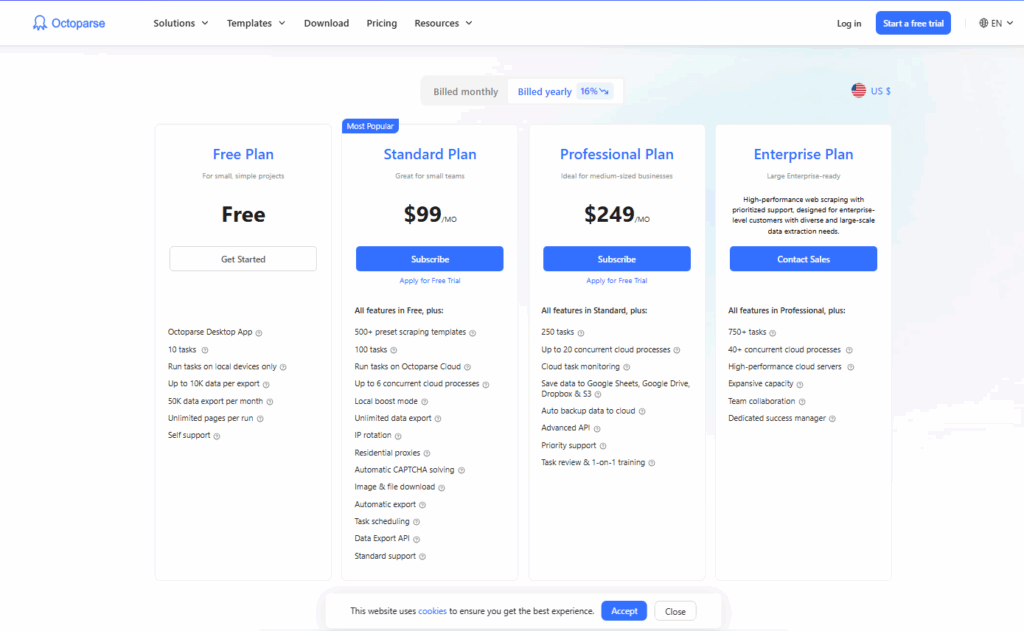The height and width of the screenshot is (631, 1024).
Task: Click info icon beside 750+ tasks
Action: pos(773,333)
